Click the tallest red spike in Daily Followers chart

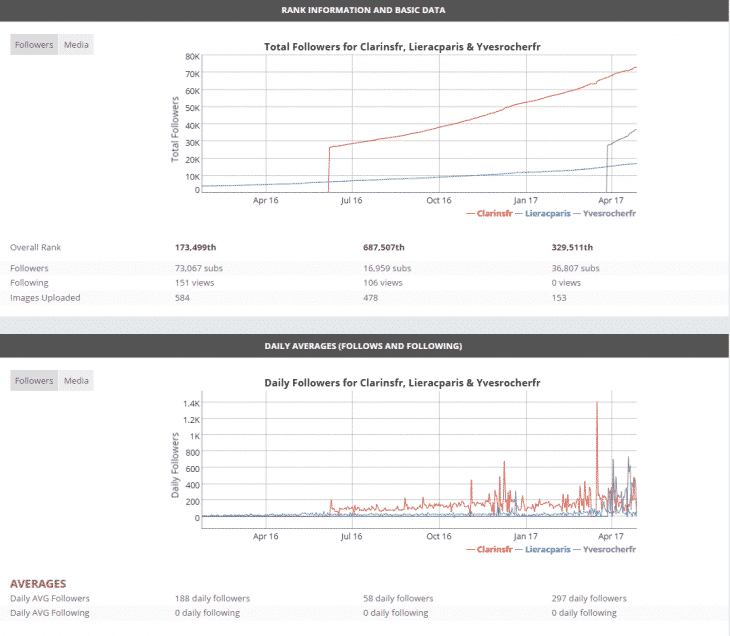597,405
